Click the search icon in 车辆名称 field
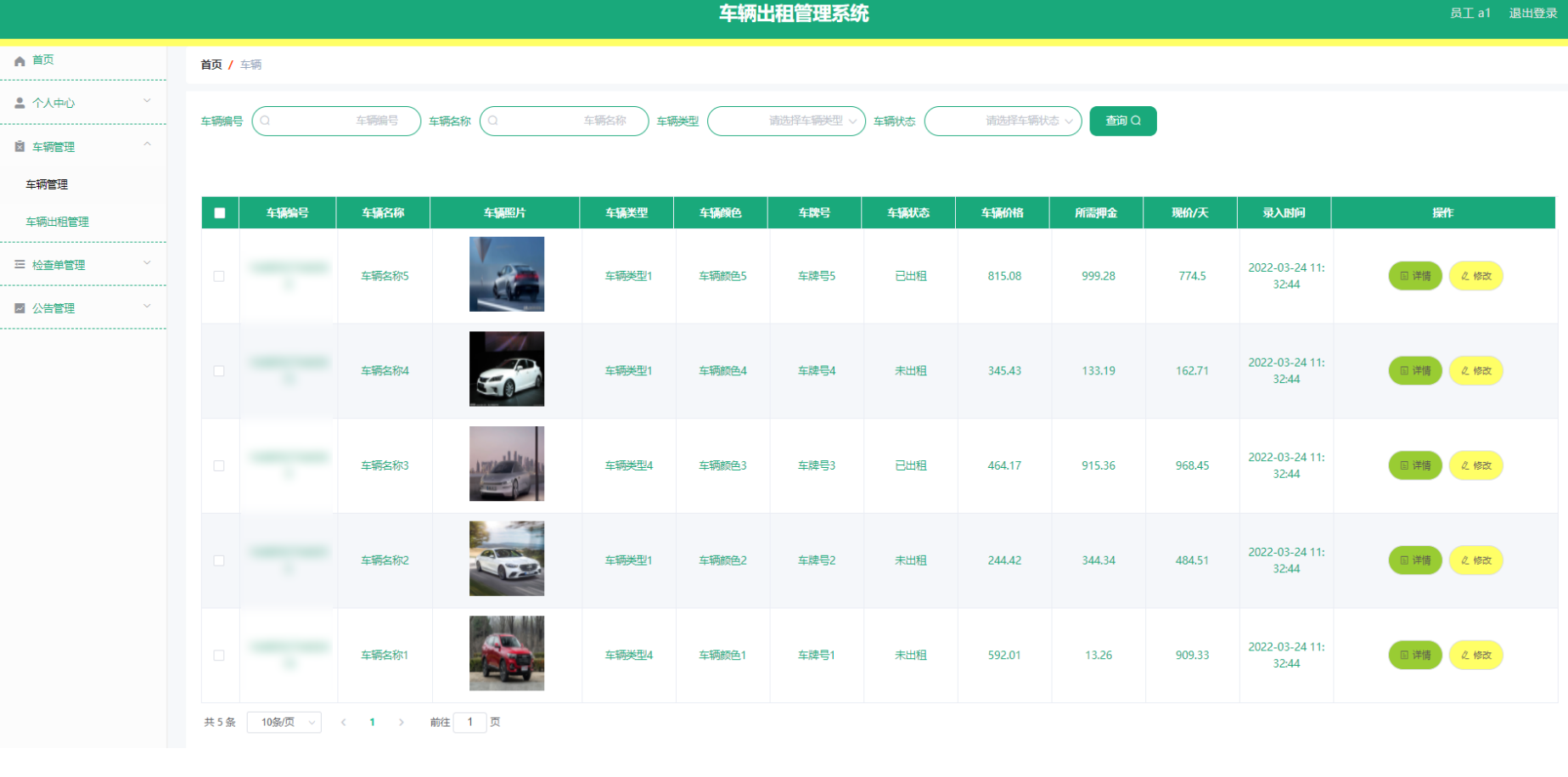1568x777 pixels. (492, 121)
